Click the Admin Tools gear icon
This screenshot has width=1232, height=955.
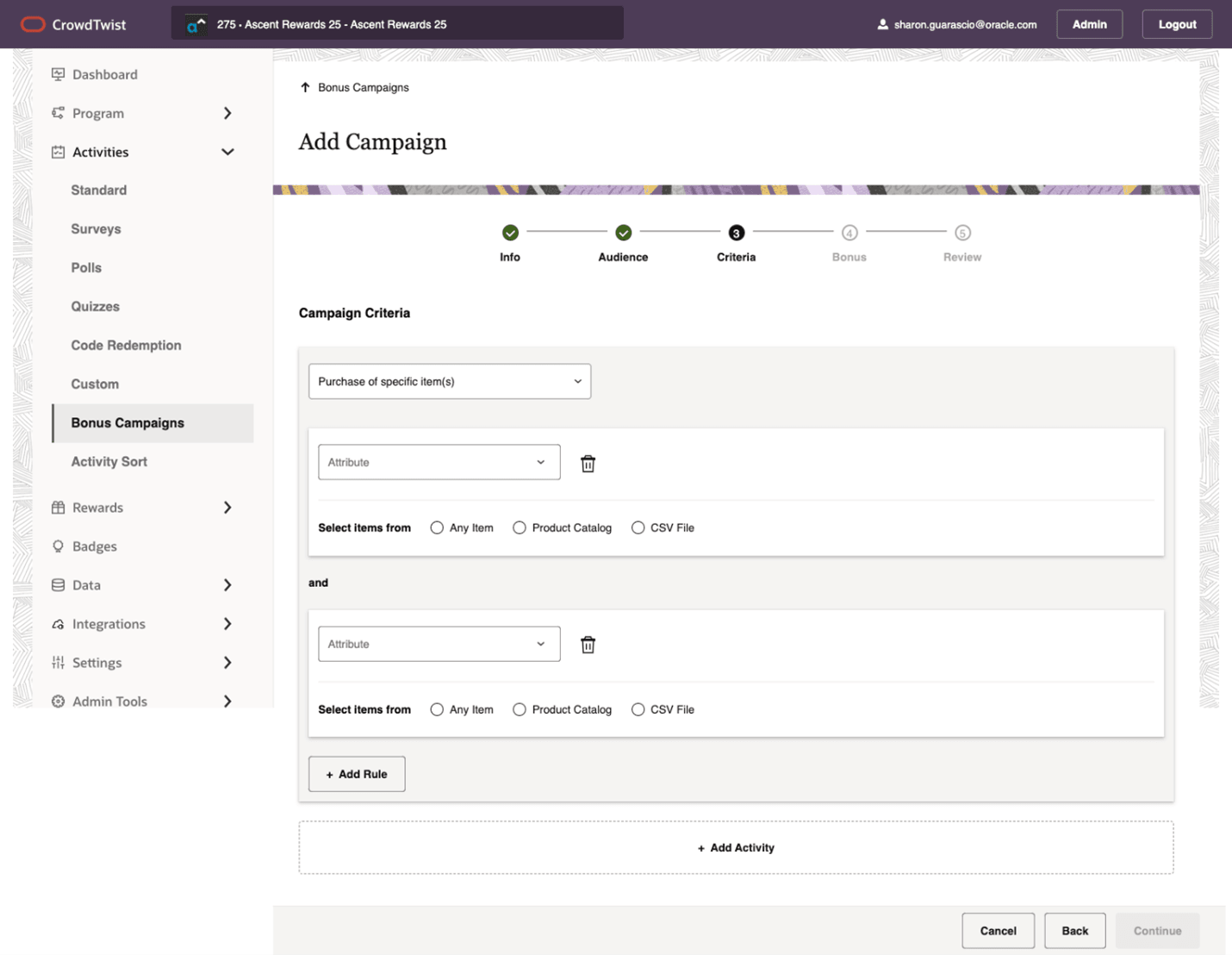(58, 702)
